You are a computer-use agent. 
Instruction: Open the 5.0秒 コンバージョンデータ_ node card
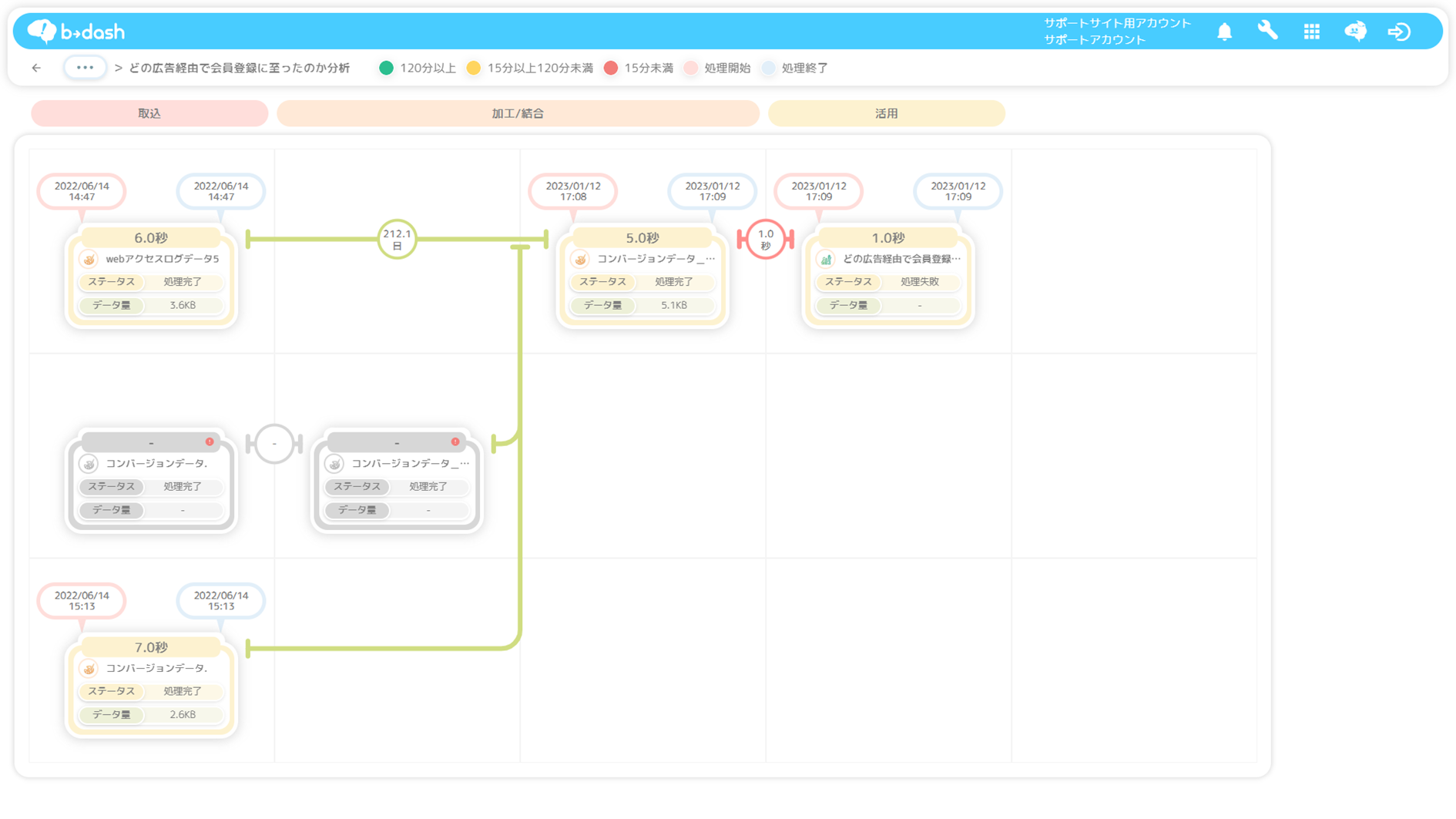tap(642, 277)
